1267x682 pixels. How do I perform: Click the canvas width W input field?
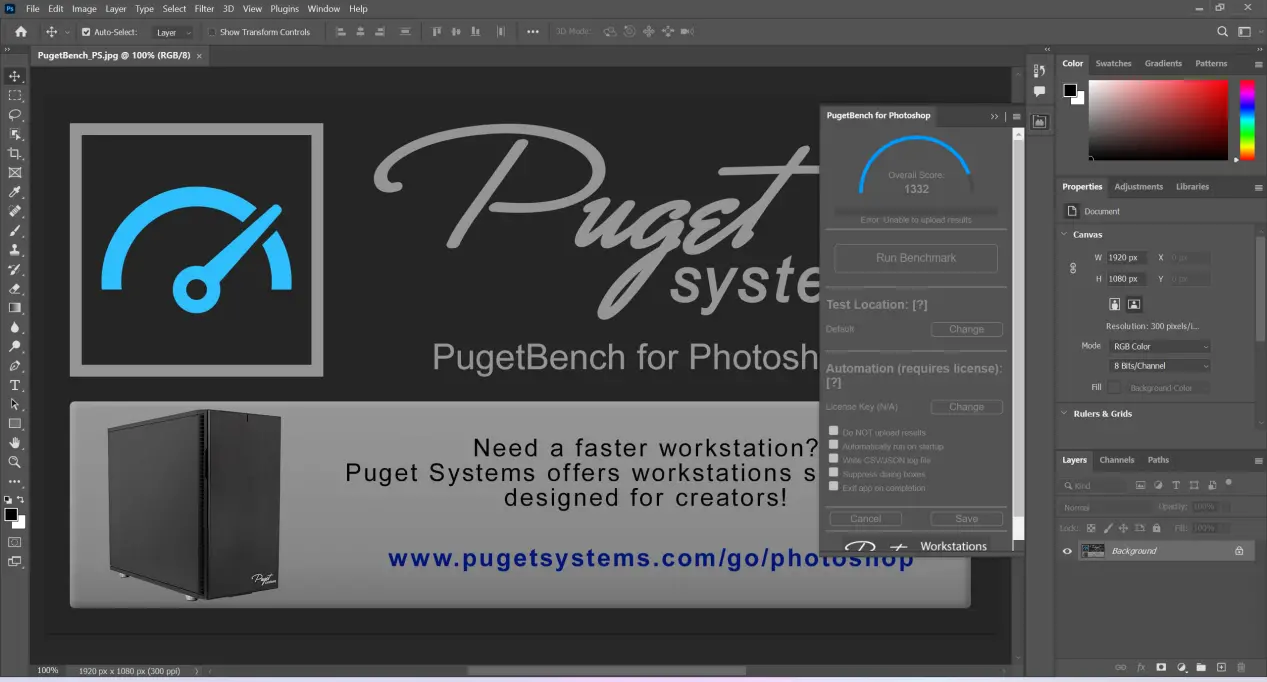(x=1126, y=258)
